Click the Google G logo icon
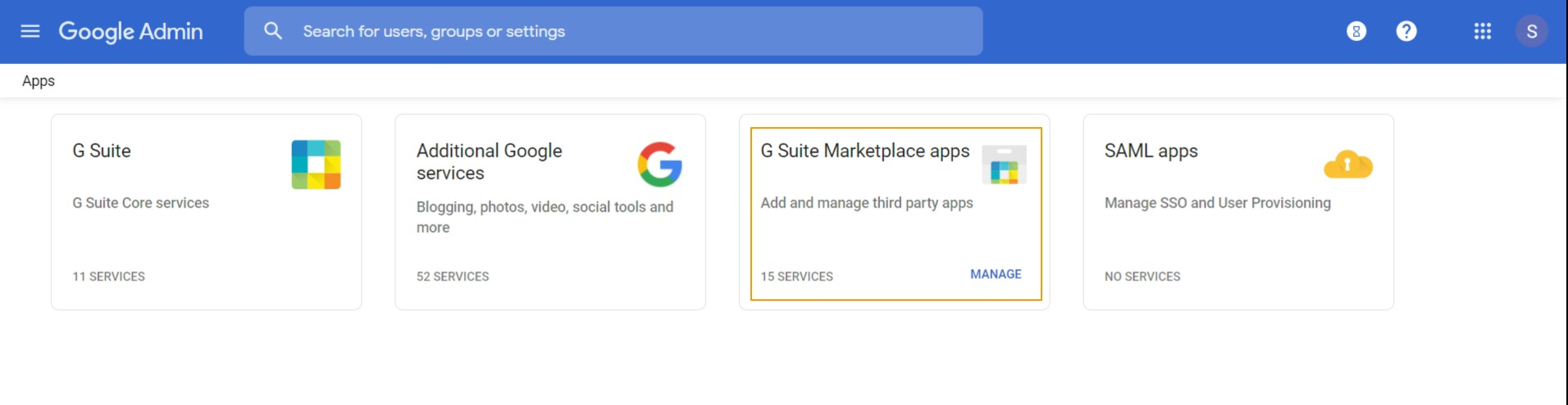The image size is (1568, 405). 660,164
